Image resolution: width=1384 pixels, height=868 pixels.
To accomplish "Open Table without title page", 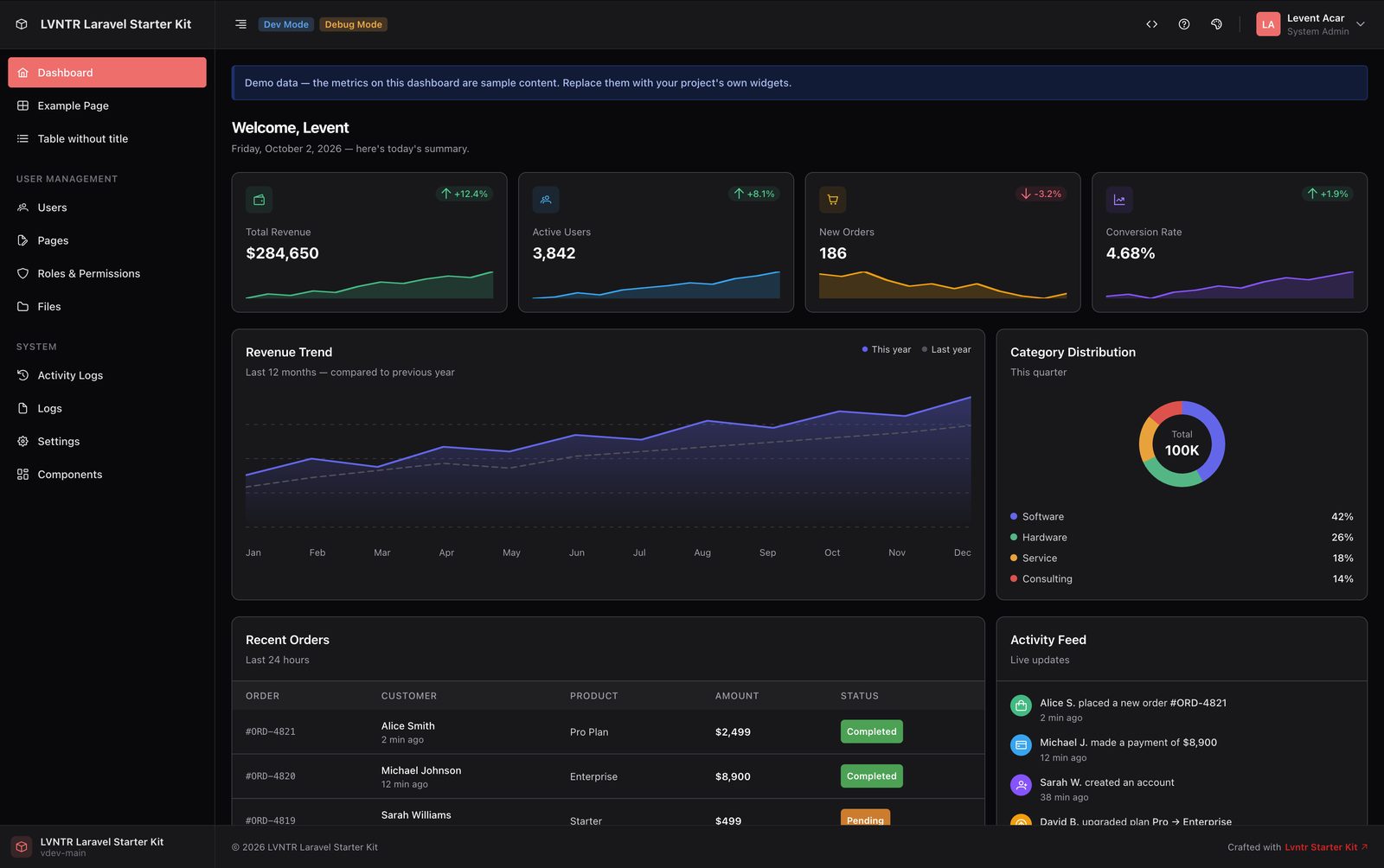I will point(107,138).
